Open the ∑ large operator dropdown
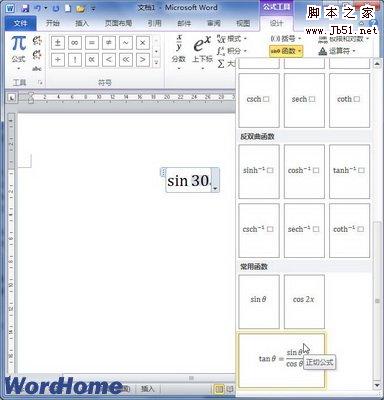 [x=226, y=63]
